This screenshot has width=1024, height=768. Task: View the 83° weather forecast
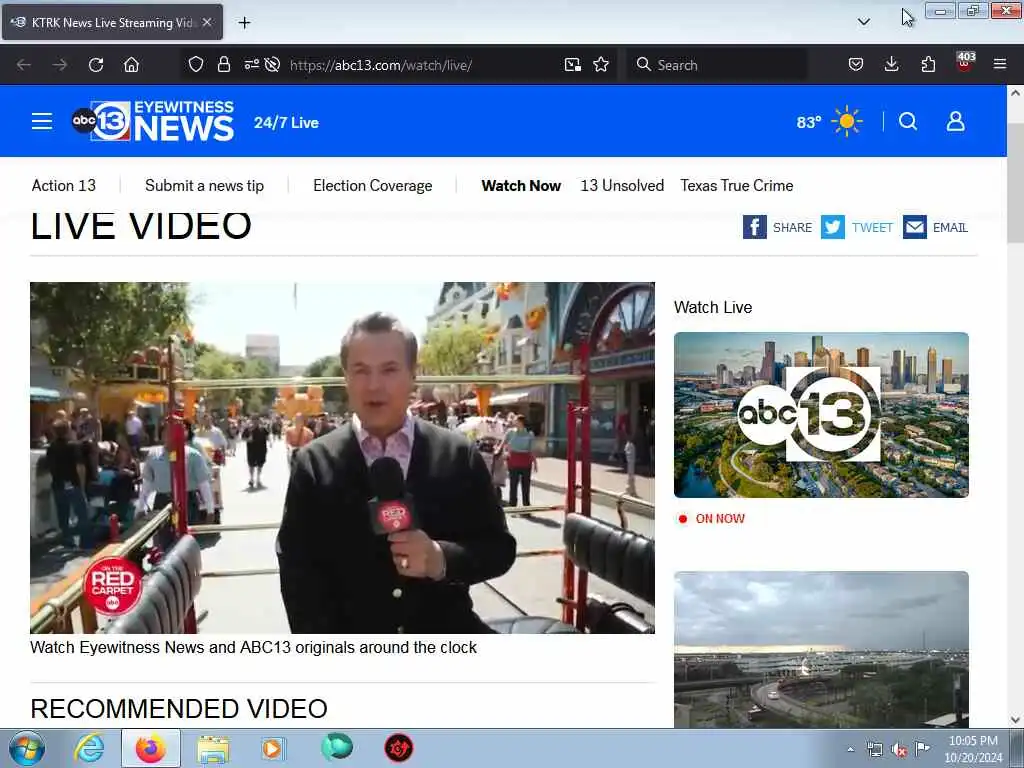(x=808, y=122)
